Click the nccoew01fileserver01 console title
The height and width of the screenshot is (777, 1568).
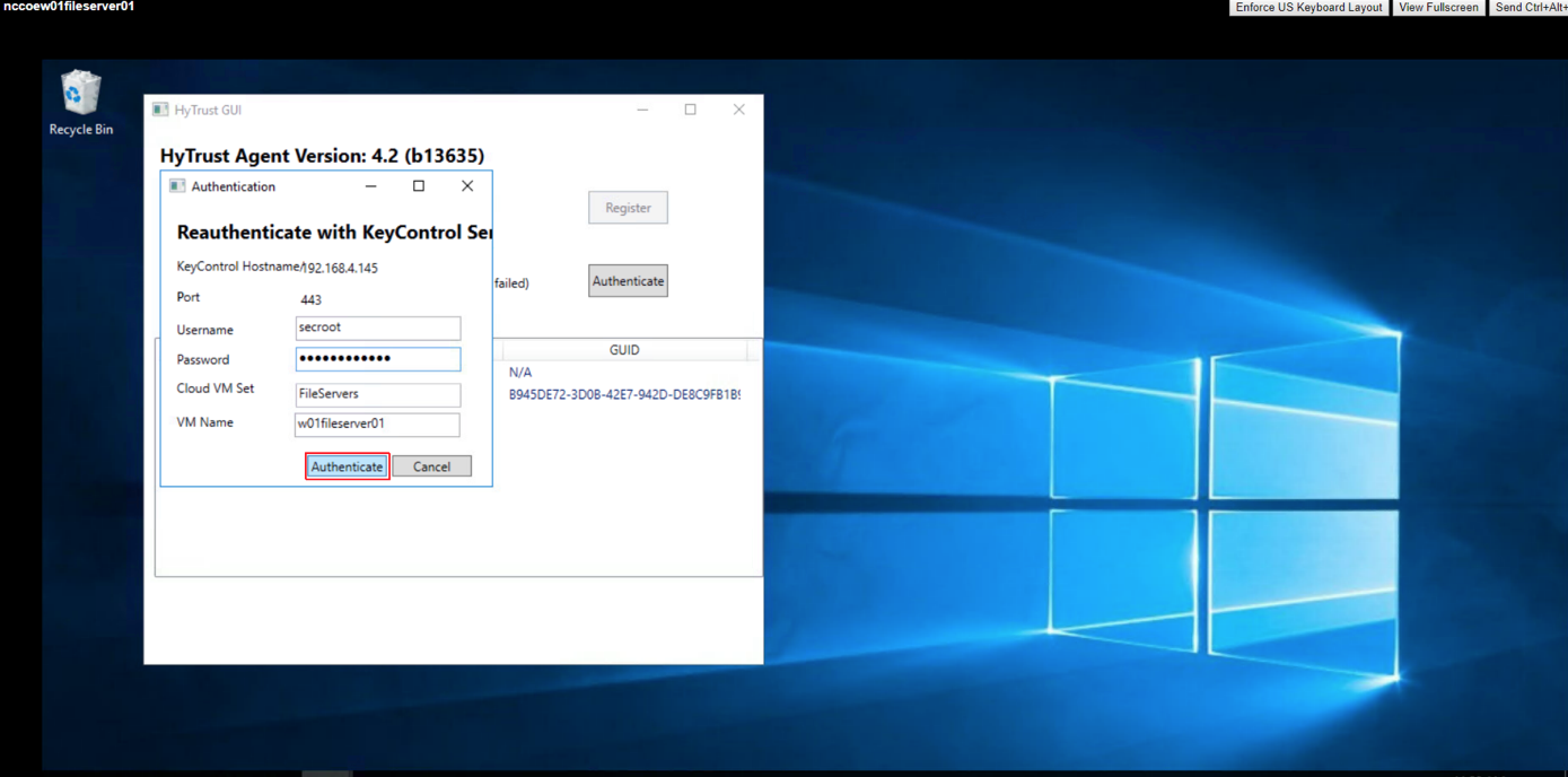[x=69, y=6]
